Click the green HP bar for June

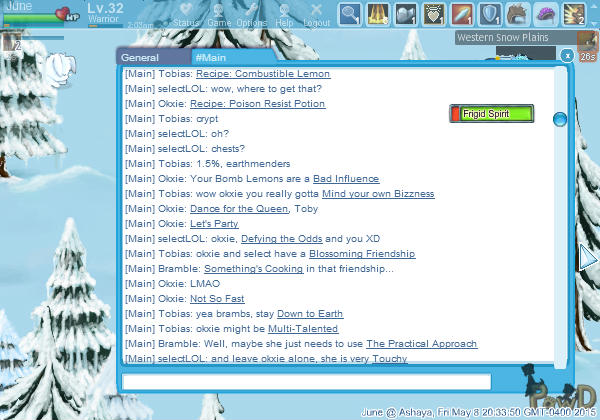click(33, 19)
